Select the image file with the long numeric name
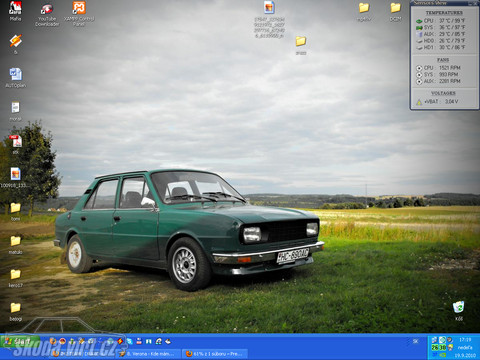This screenshot has height=360, width=480. (x=269, y=19)
